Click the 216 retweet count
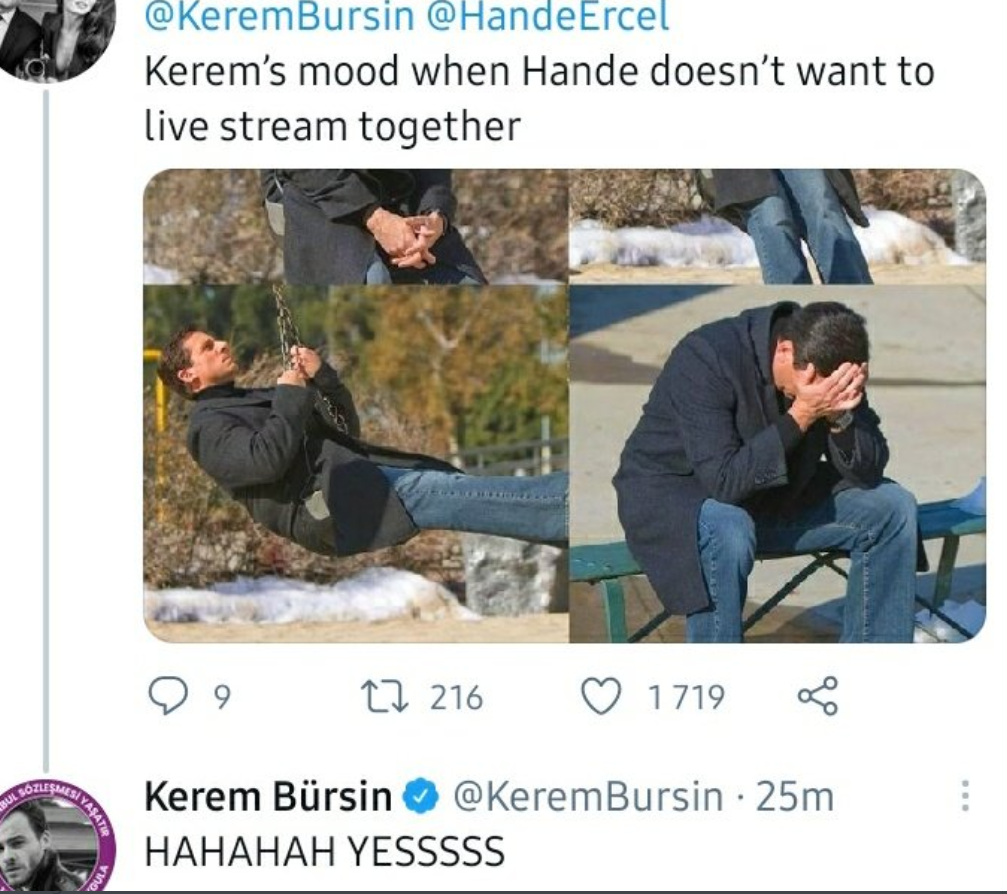1007x894 pixels. (456, 697)
